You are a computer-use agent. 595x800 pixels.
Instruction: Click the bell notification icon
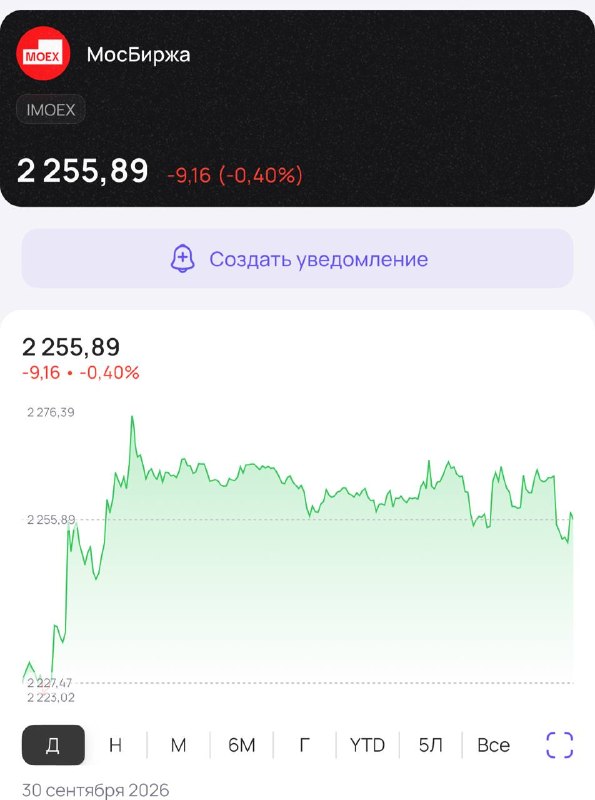point(183,259)
